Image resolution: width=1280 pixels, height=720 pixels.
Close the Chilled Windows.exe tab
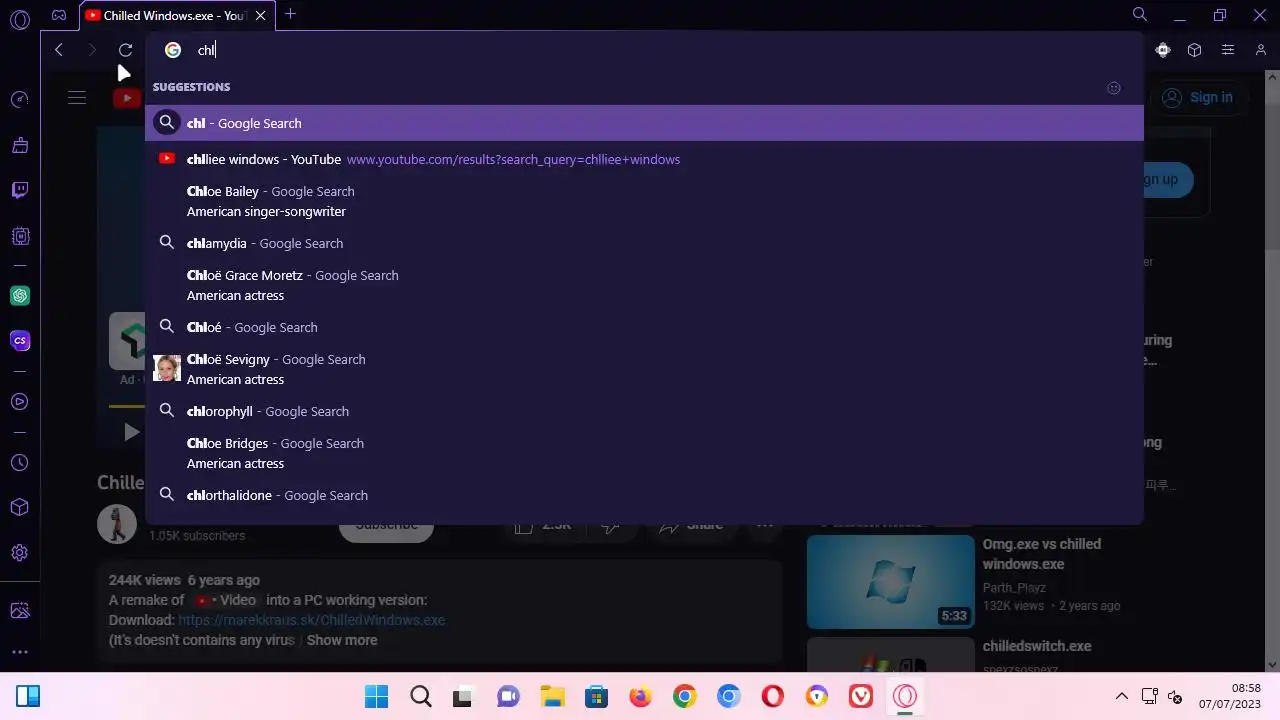pyautogui.click(x=261, y=16)
